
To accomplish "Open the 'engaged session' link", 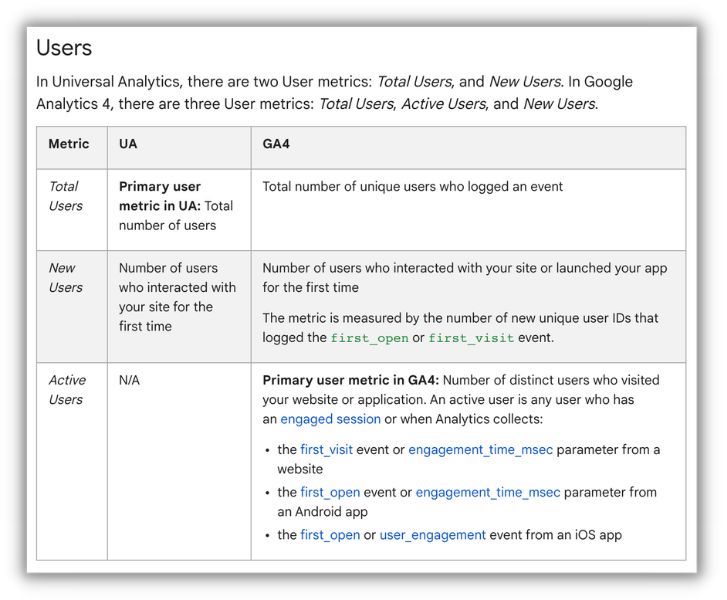I will [x=330, y=419].
